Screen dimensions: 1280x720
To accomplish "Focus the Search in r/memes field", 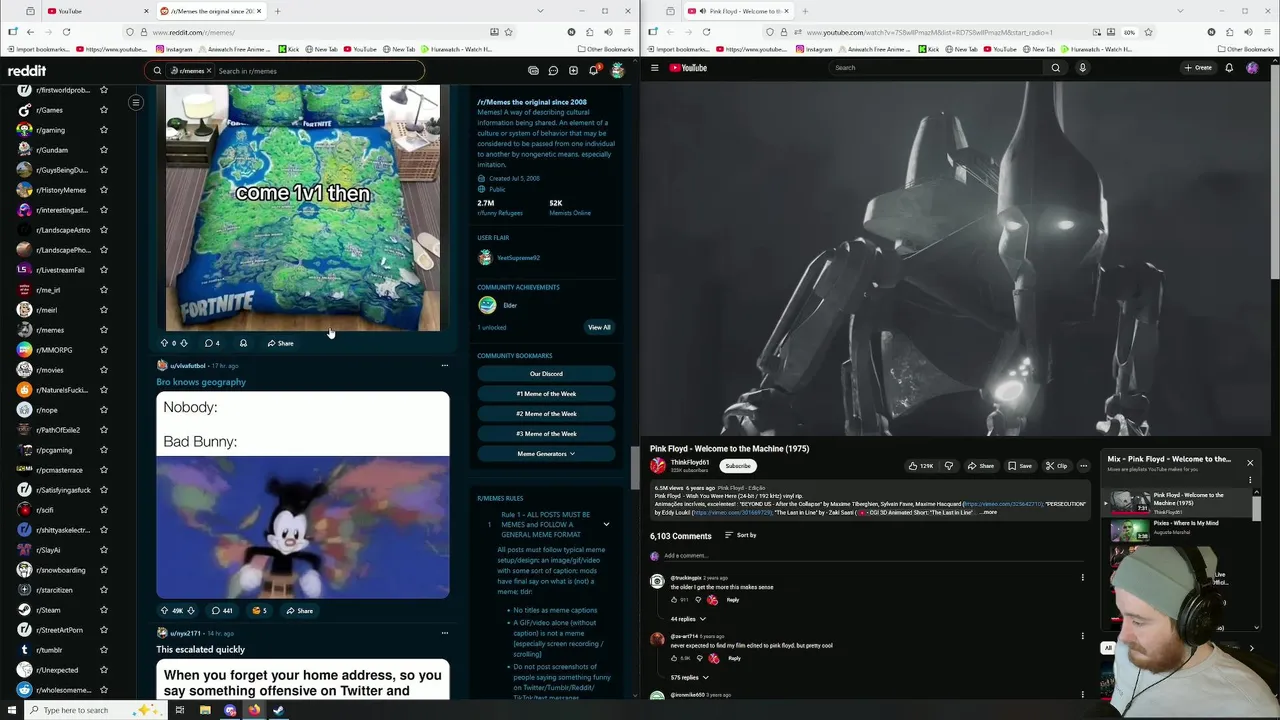I will (x=318, y=71).
